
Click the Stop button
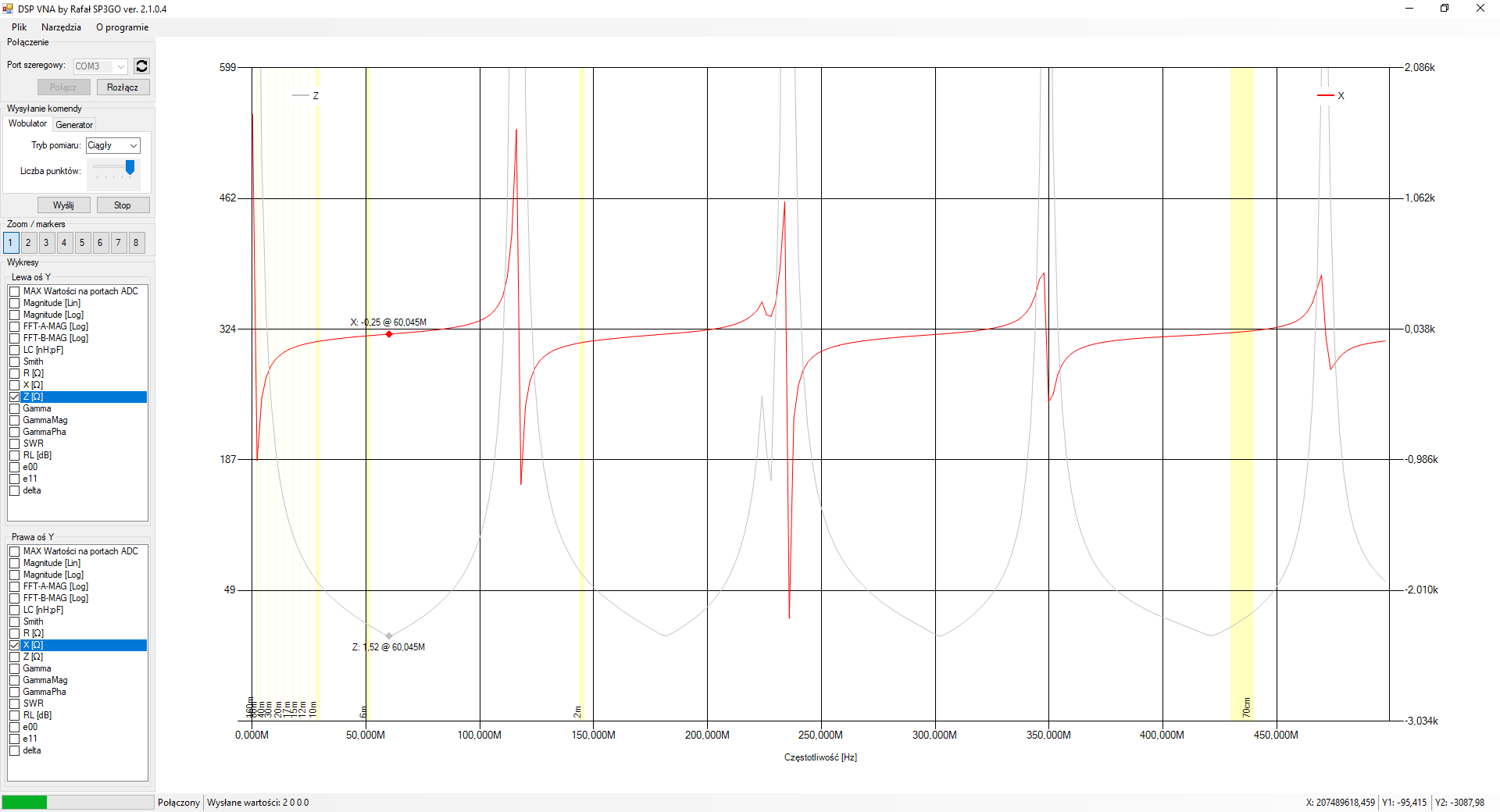tap(123, 205)
